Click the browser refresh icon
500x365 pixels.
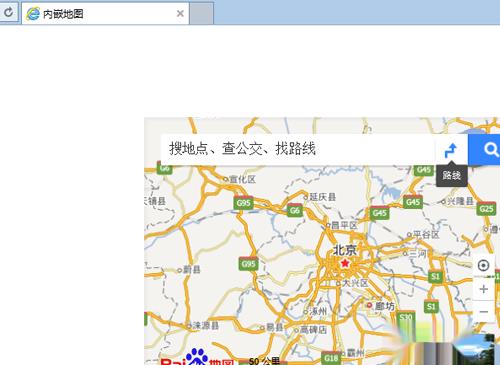(x=8, y=12)
